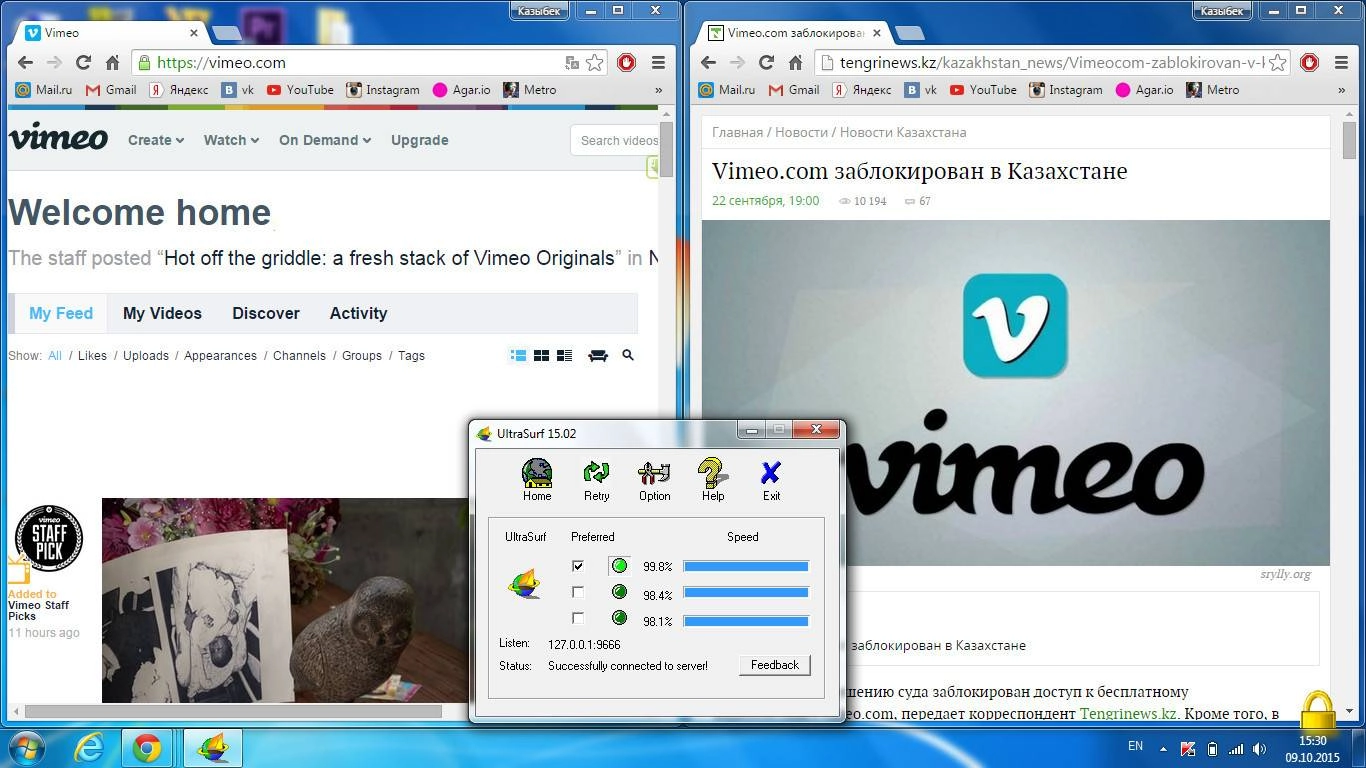1366x768 pixels.
Task: Click the Vimeo logo
Action: (58, 137)
